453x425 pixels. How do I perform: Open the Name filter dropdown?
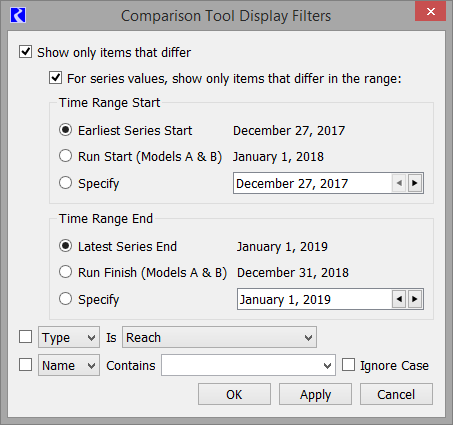click(x=69, y=365)
